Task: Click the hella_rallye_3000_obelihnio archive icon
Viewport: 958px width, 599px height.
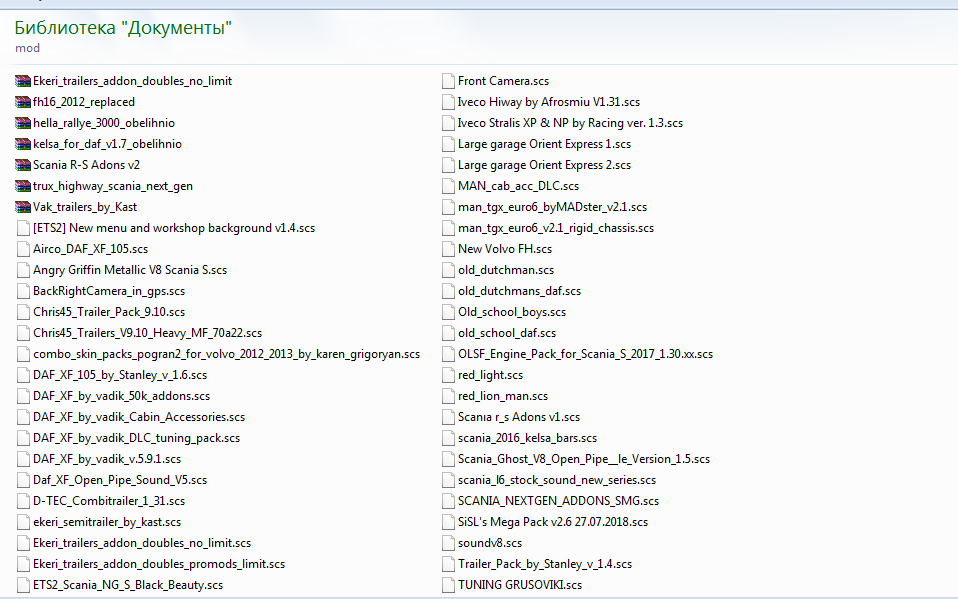Action: click(23, 123)
